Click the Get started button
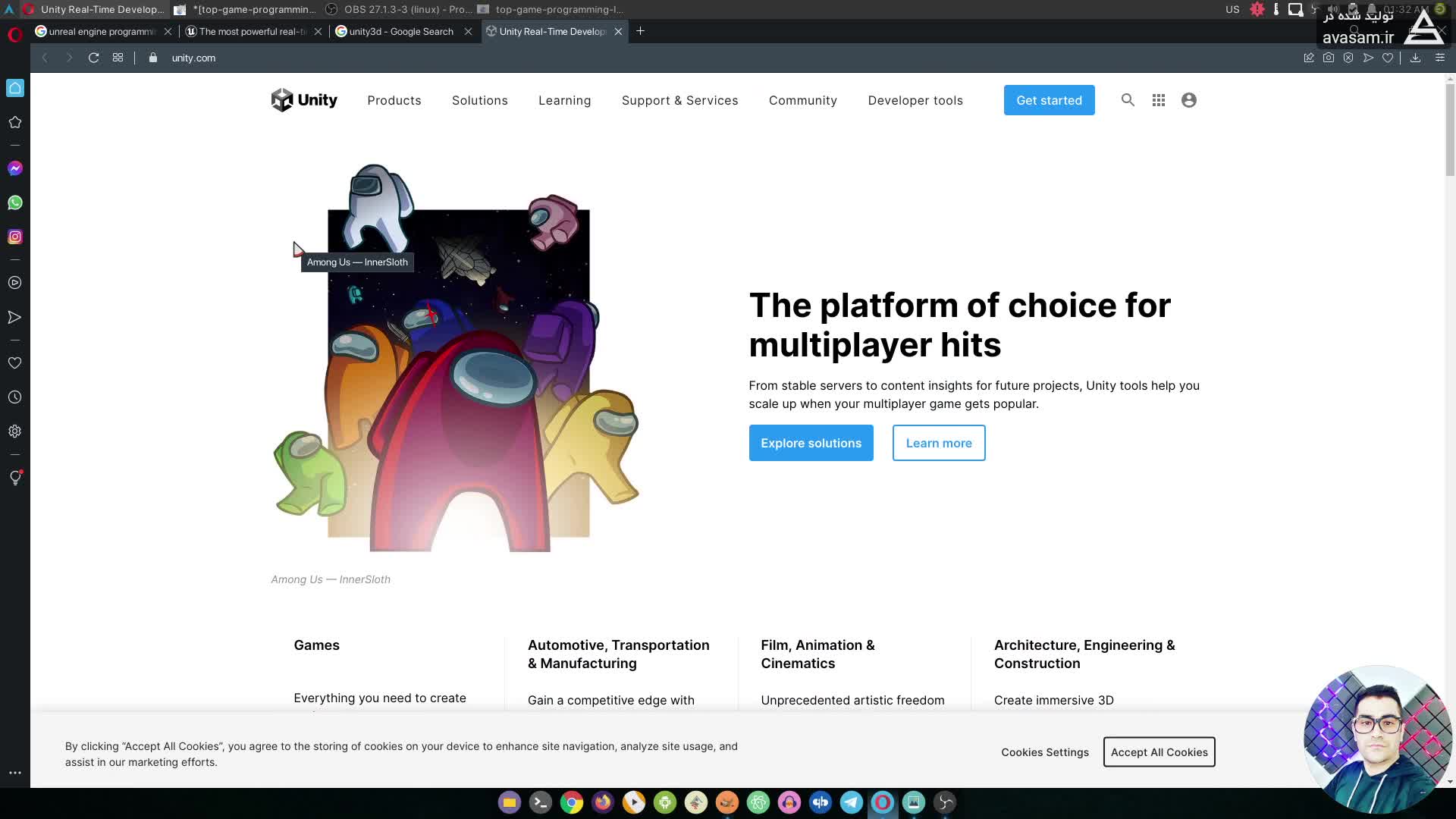This screenshot has height=819, width=1456. click(1049, 100)
